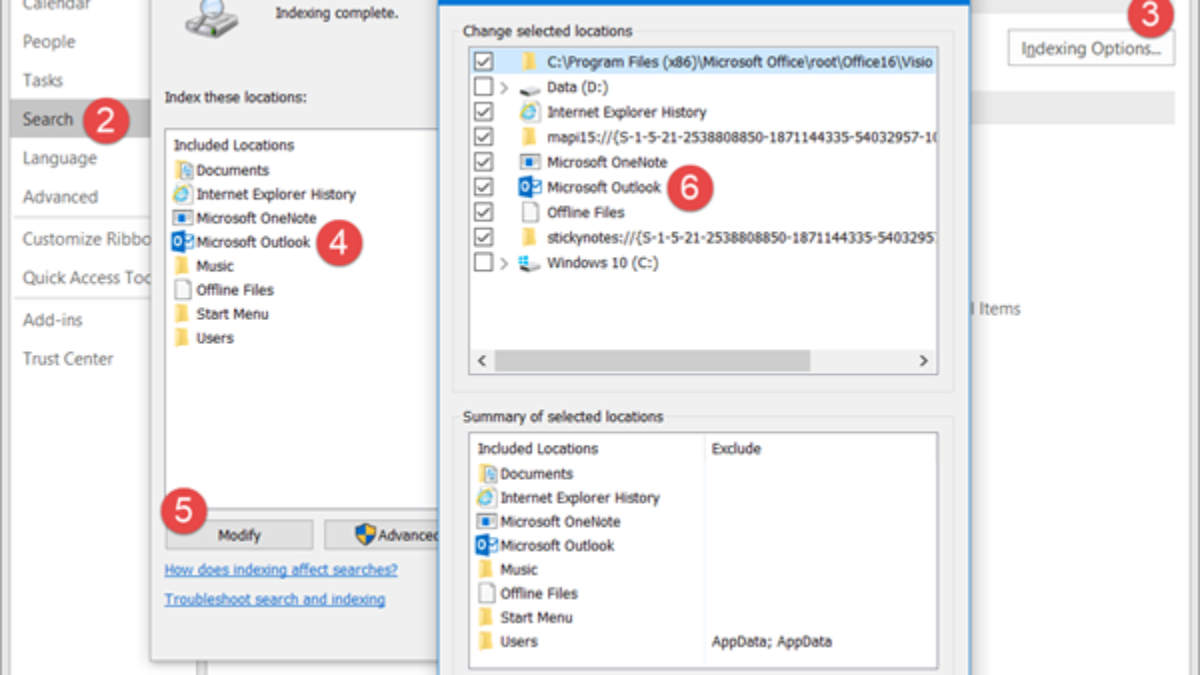Open the Search category in Options sidebar
The image size is (1200, 675).
click(x=48, y=119)
